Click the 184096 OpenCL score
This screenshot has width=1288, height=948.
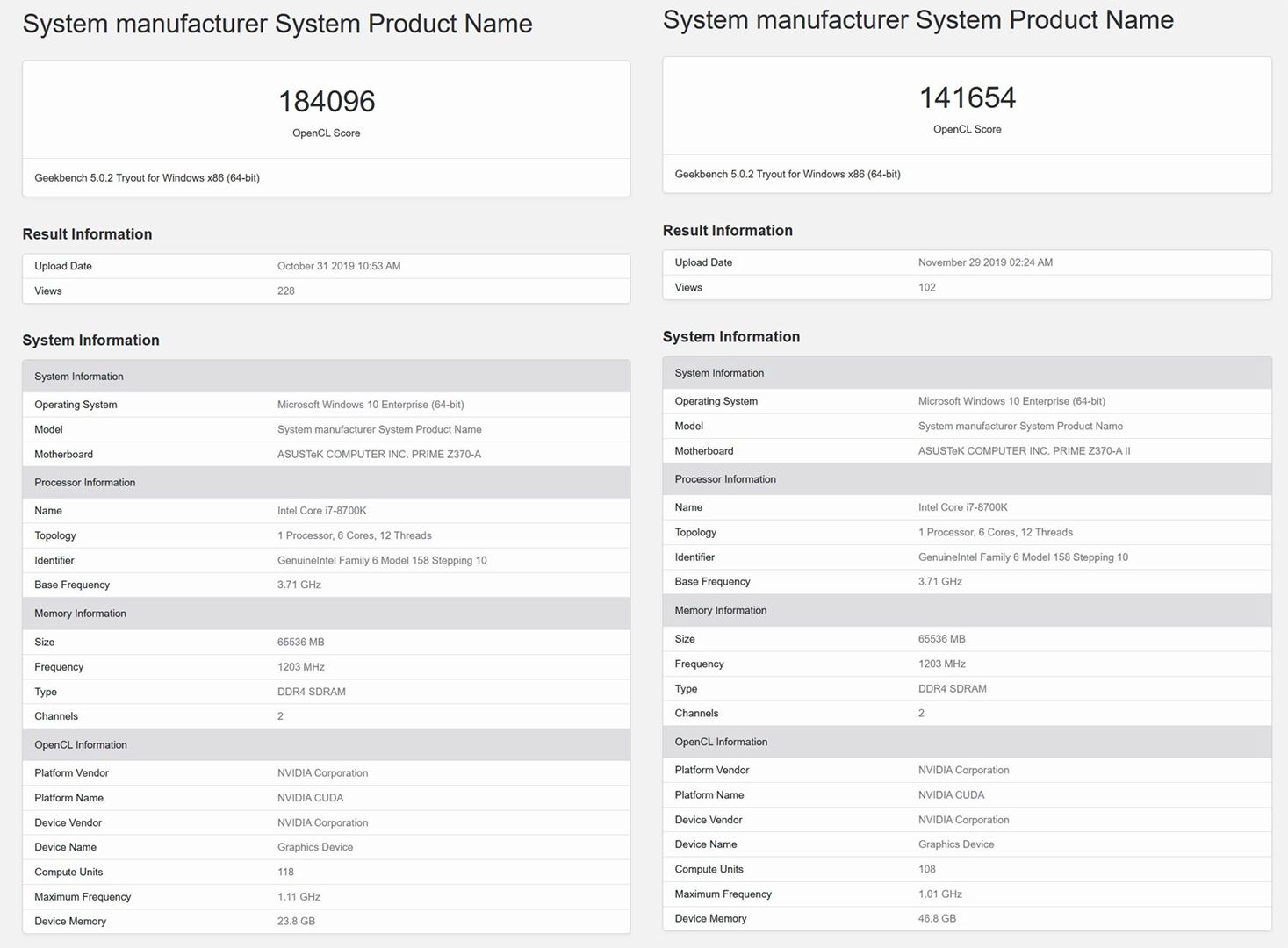pos(327,102)
